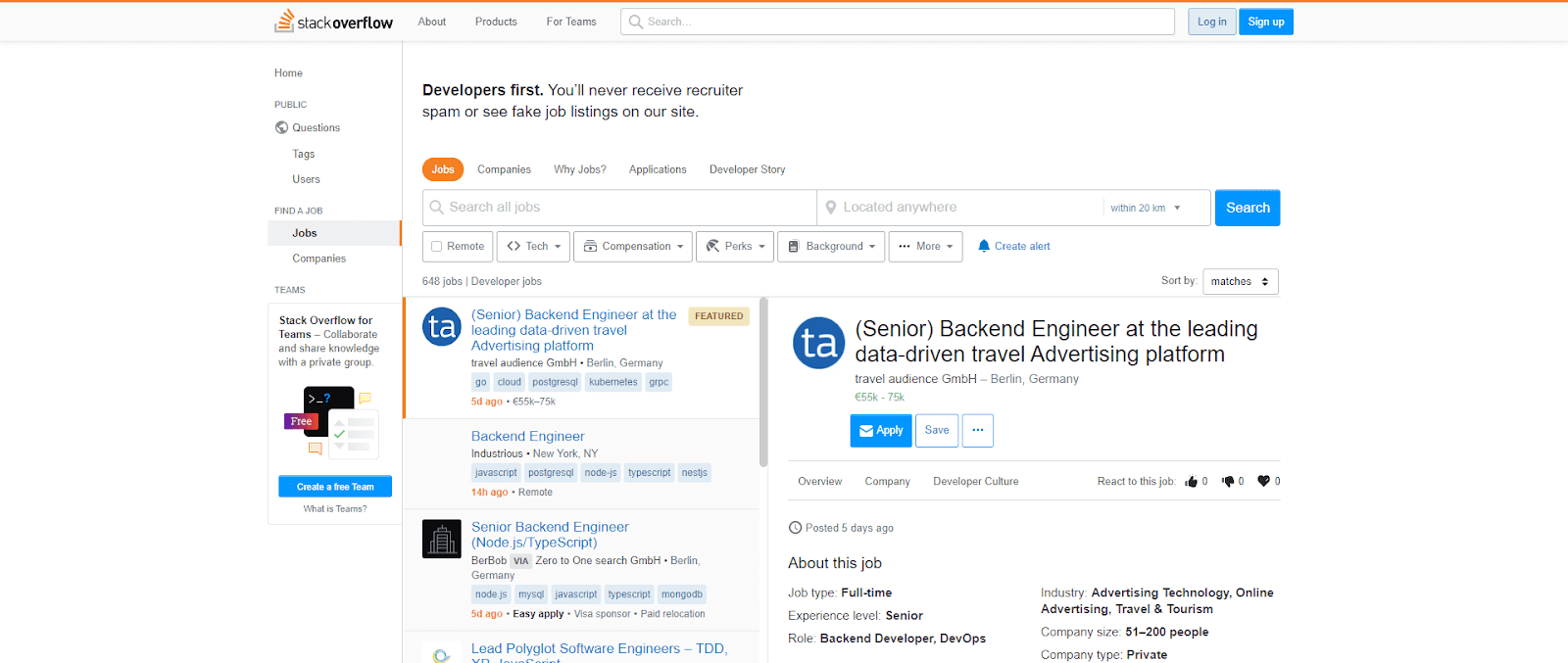
Task: Open the three-dots menu beside Save
Action: (x=978, y=431)
